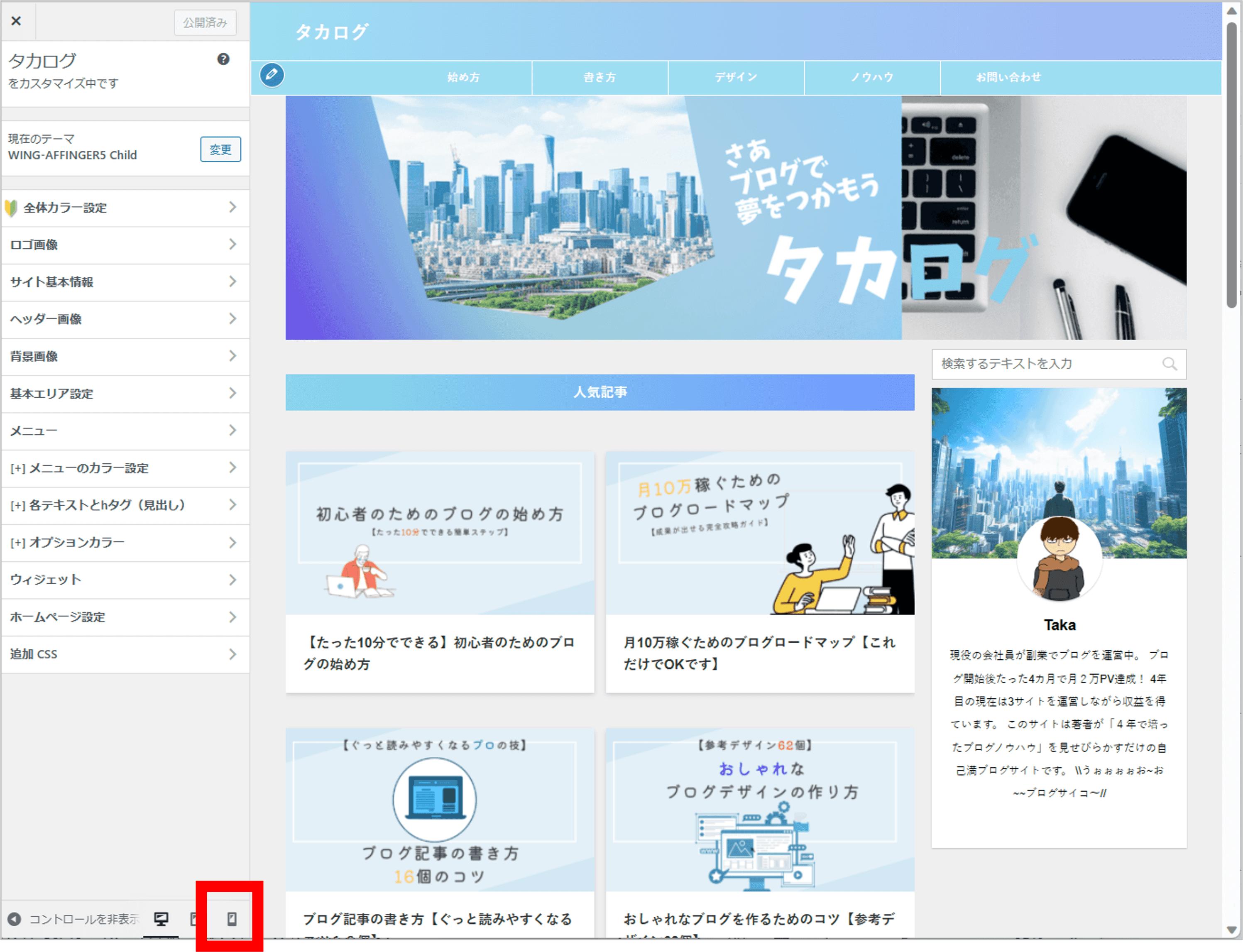Image resolution: width=1243 pixels, height=952 pixels.
Task: Open the ウィジェット section
Action: click(125, 580)
